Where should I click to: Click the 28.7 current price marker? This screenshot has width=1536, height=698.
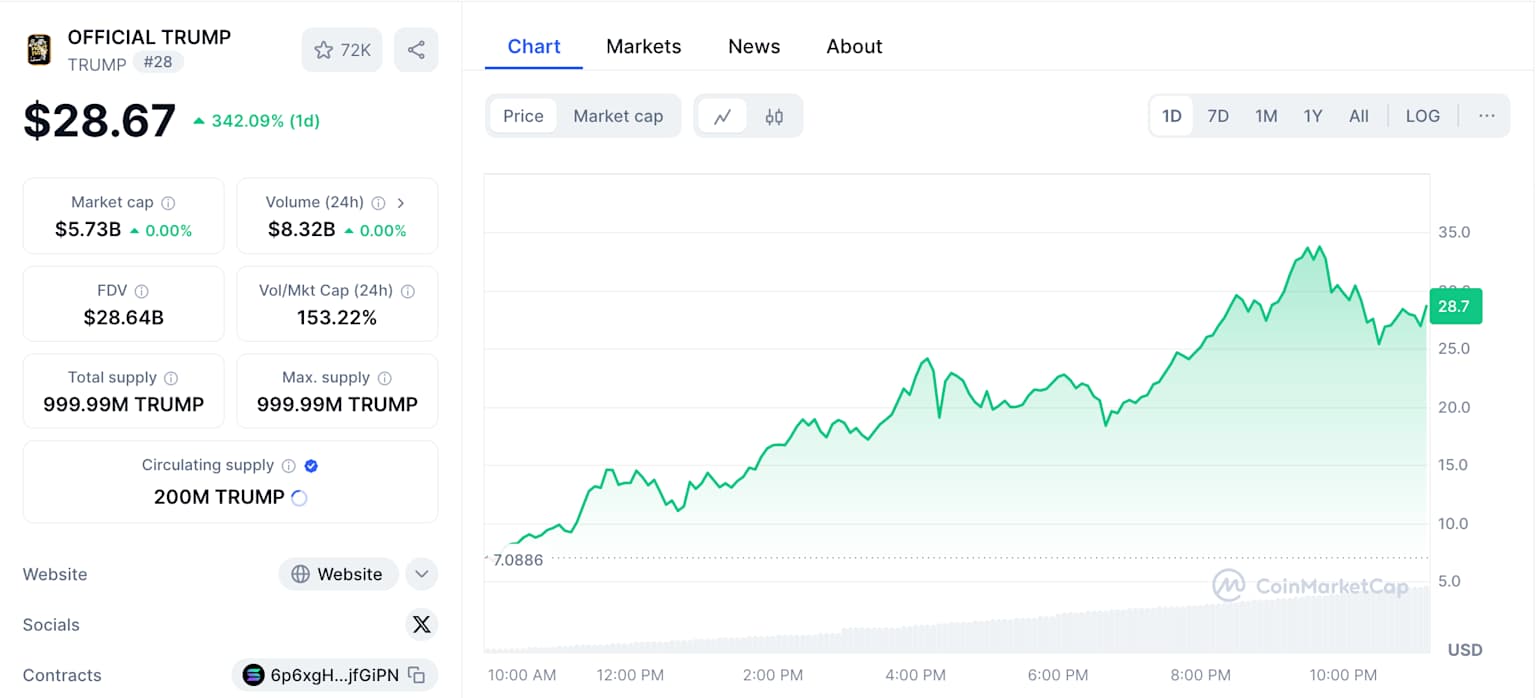coord(1455,306)
